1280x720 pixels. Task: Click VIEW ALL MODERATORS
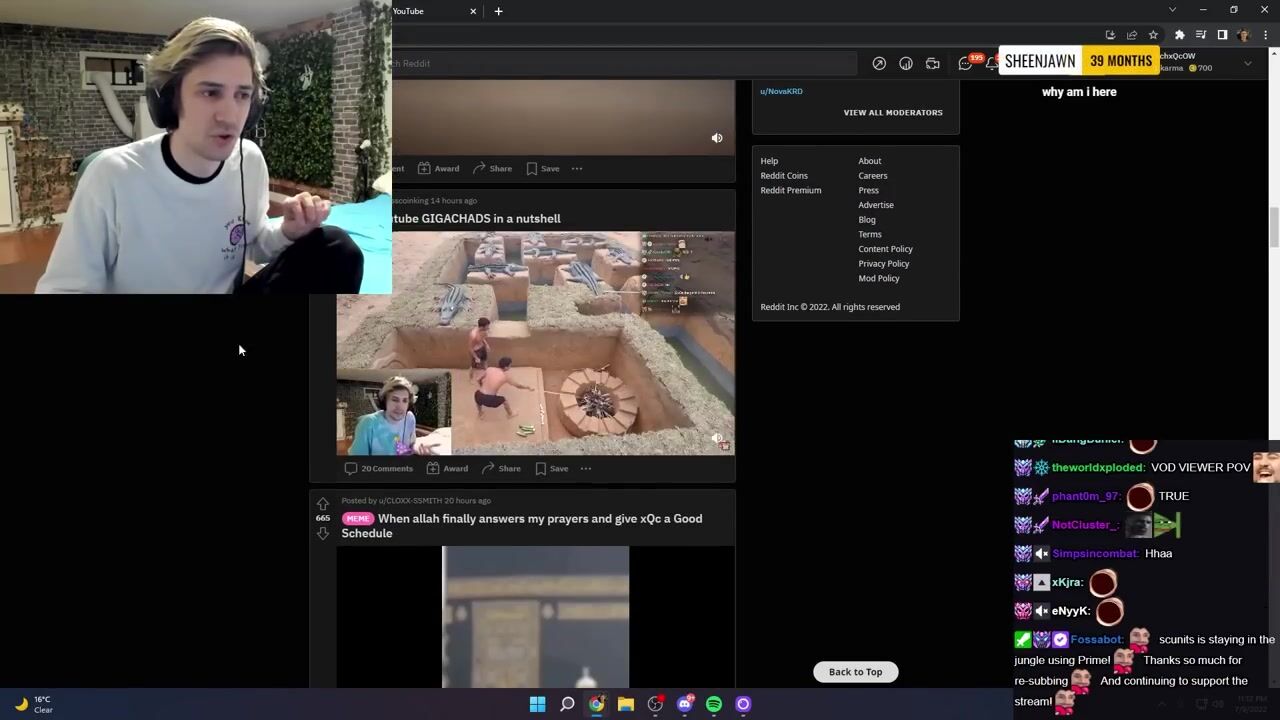pyautogui.click(x=893, y=112)
